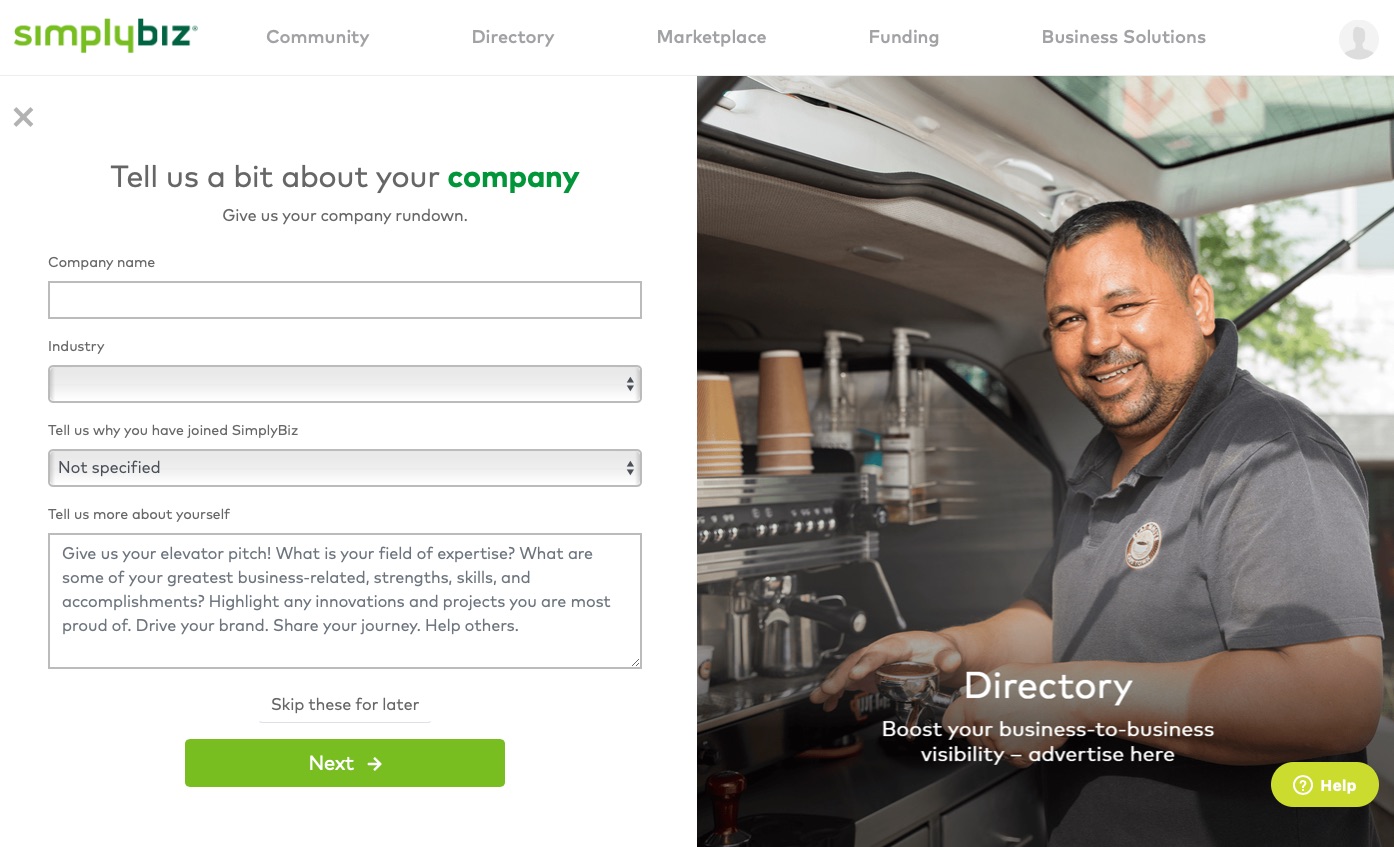Click the textarea resize handle corner
1394x847 pixels.
tap(635, 662)
